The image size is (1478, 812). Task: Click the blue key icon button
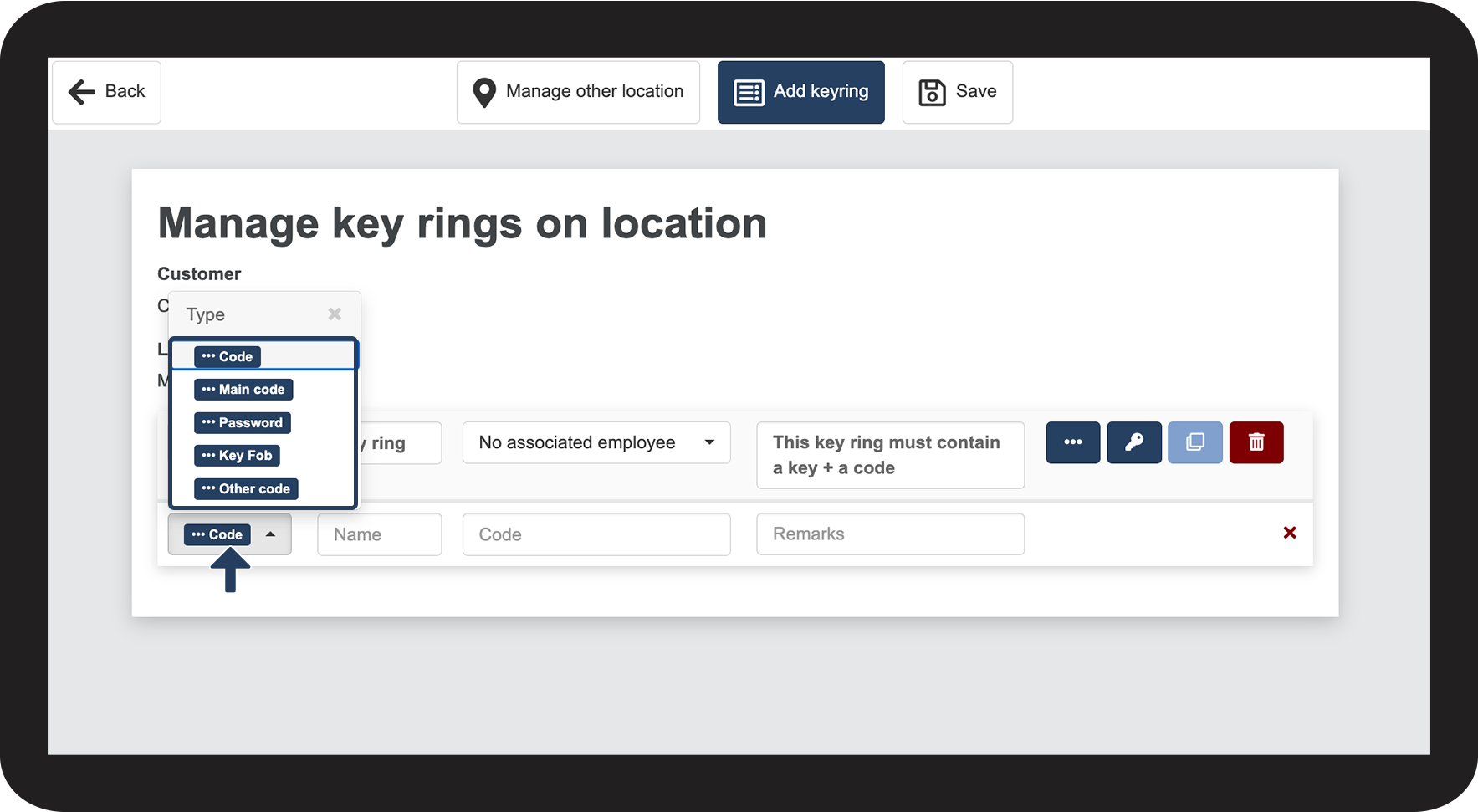[x=1133, y=442]
